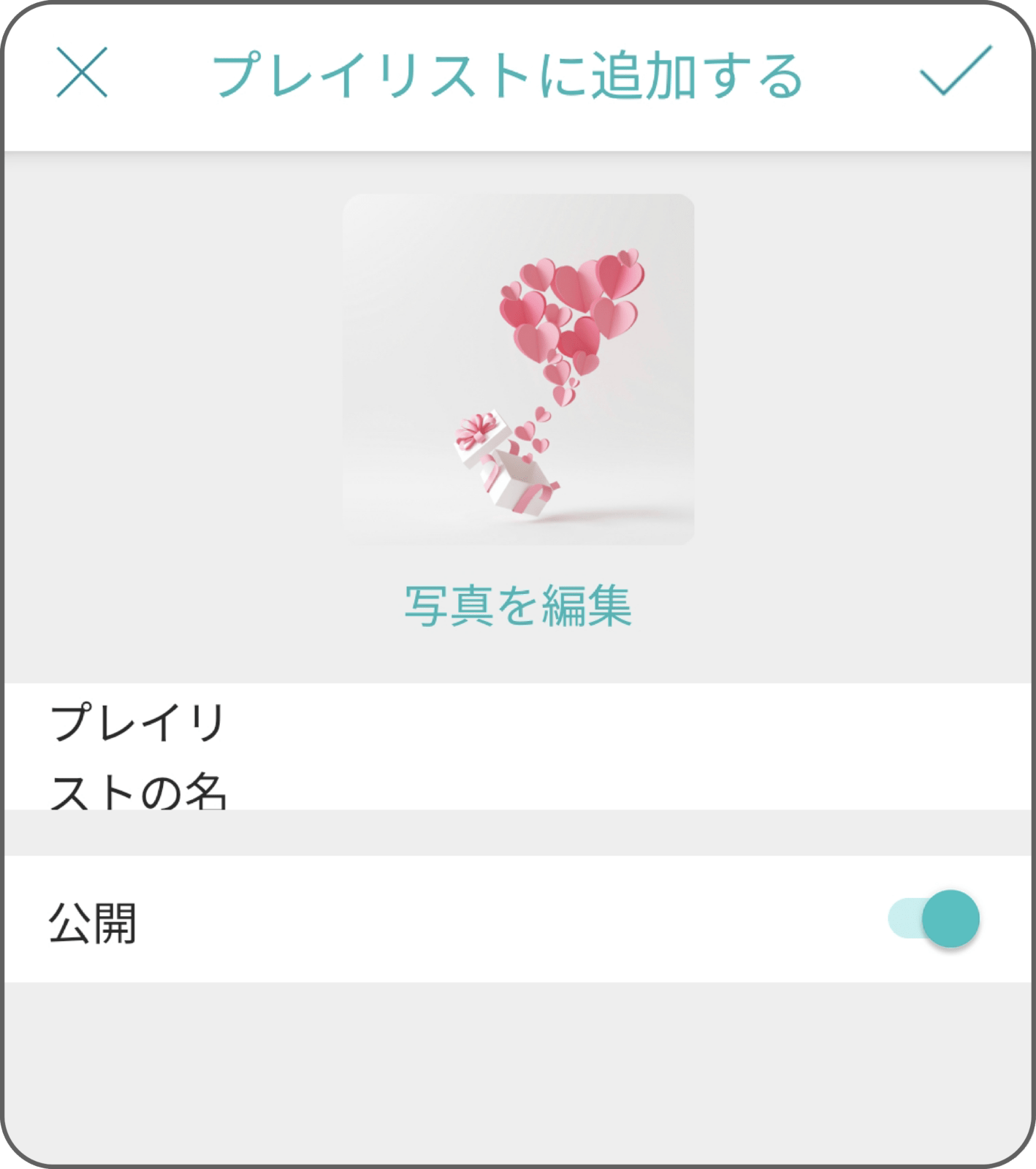
Task: Dismiss the dialog via the cross icon
Action: [82, 72]
